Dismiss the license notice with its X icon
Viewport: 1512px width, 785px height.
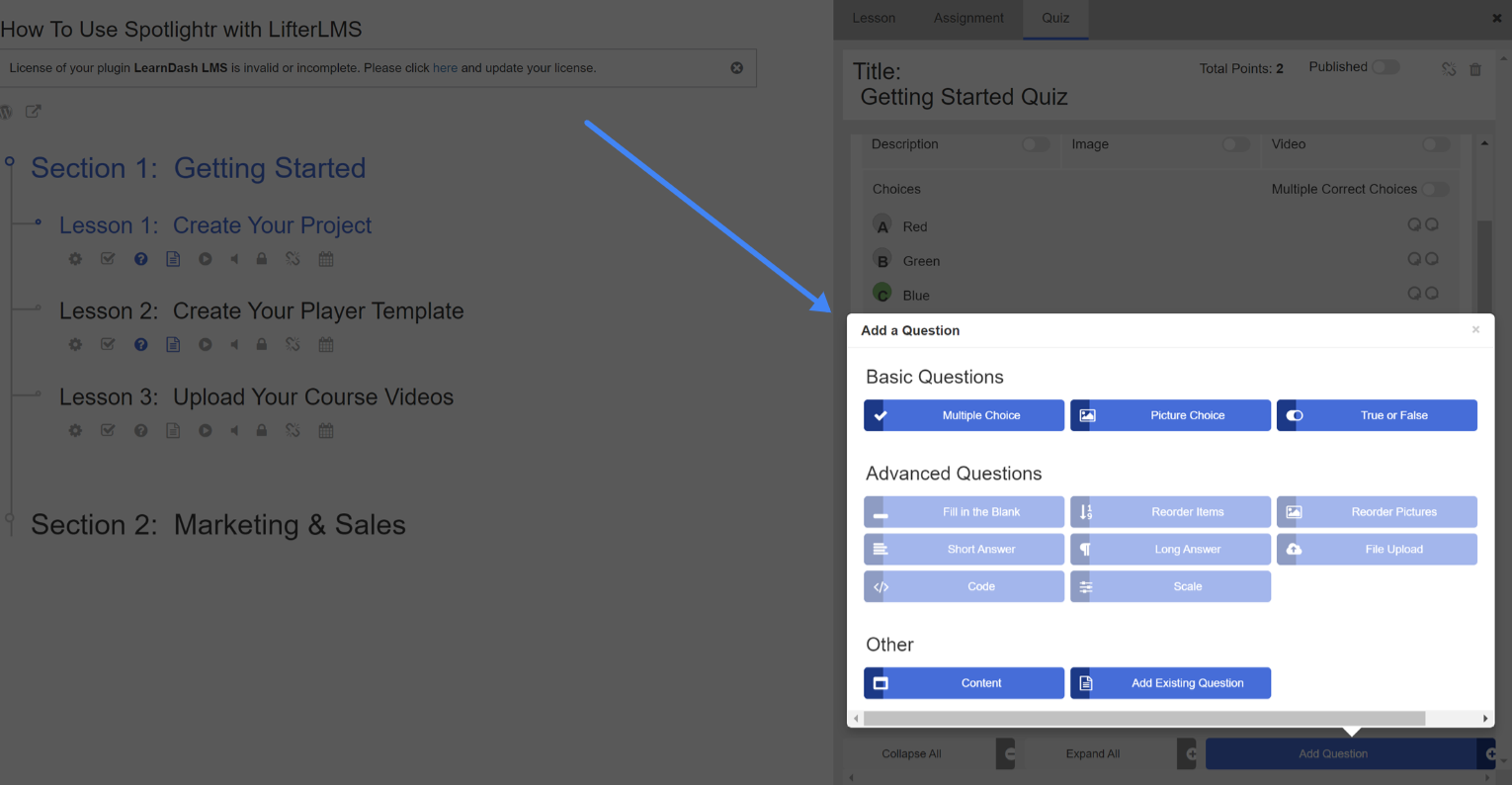click(x=736, y=68)
